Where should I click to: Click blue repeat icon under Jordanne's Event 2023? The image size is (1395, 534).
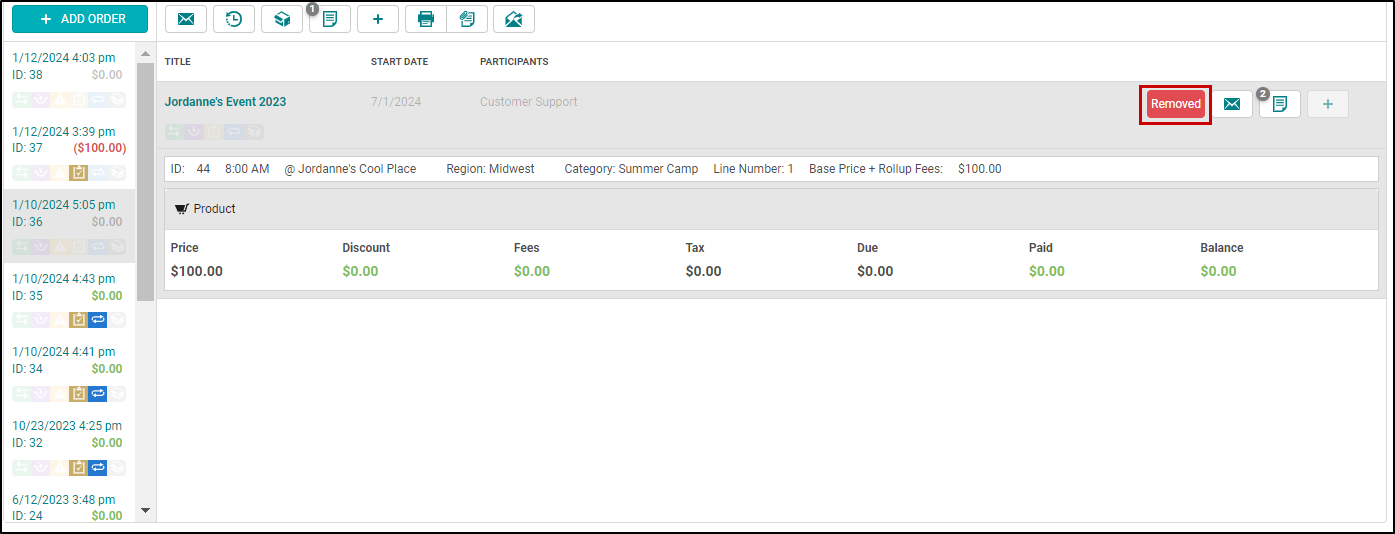point(234,131)
